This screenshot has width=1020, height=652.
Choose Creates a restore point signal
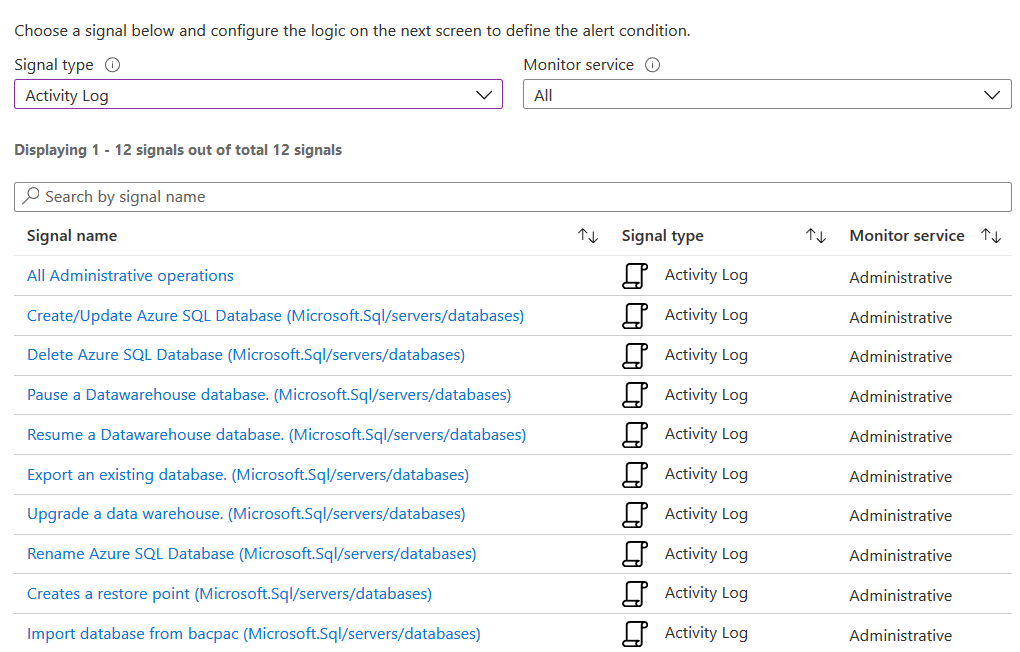pos(229,594)
